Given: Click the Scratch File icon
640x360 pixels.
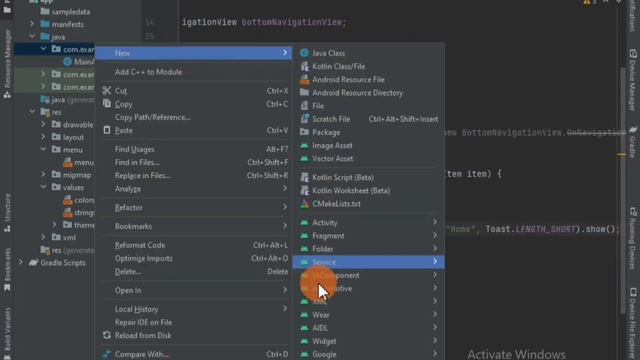Looking at the screenshot, I should (304, 119).
